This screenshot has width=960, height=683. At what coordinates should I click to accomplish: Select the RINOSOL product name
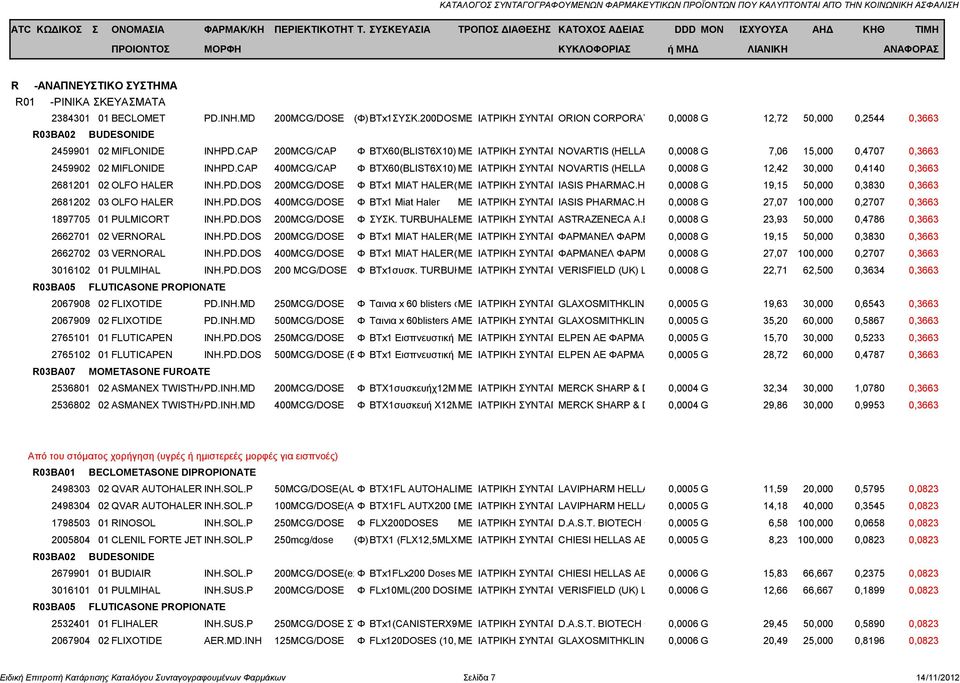(133, 523)
